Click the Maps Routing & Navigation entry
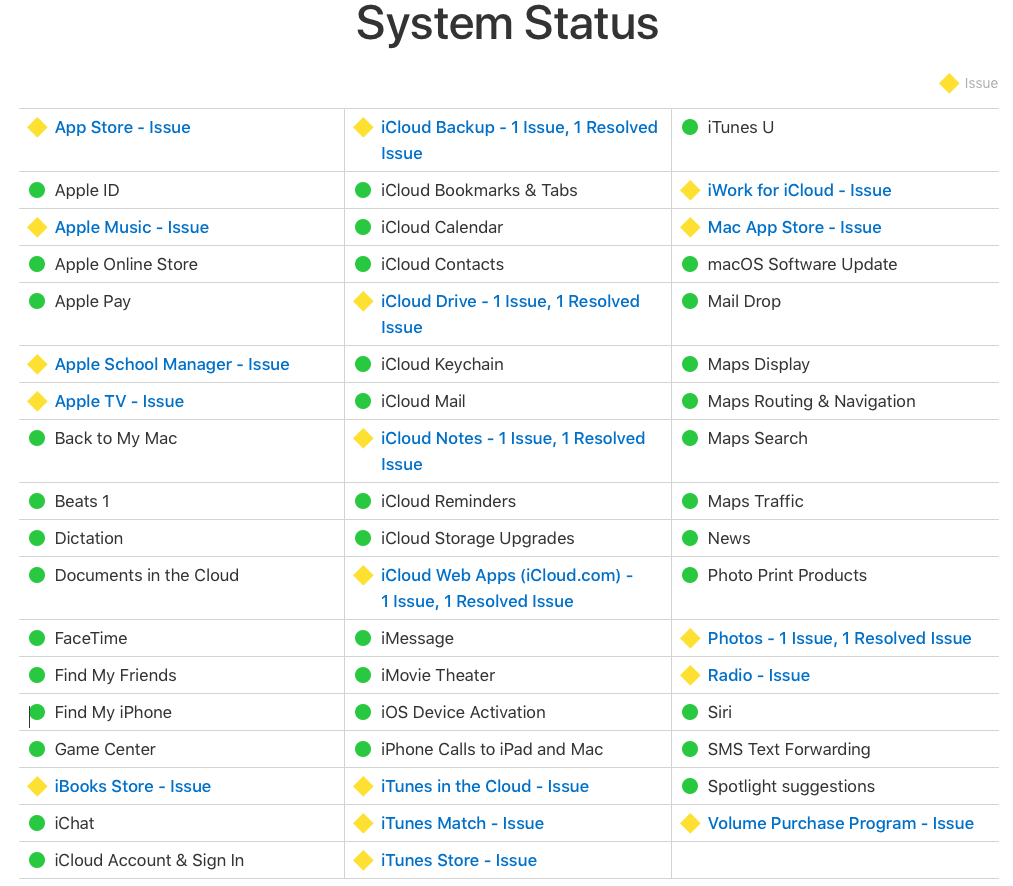This screenshot has width=1013, height=886. [x=811, y=401]
